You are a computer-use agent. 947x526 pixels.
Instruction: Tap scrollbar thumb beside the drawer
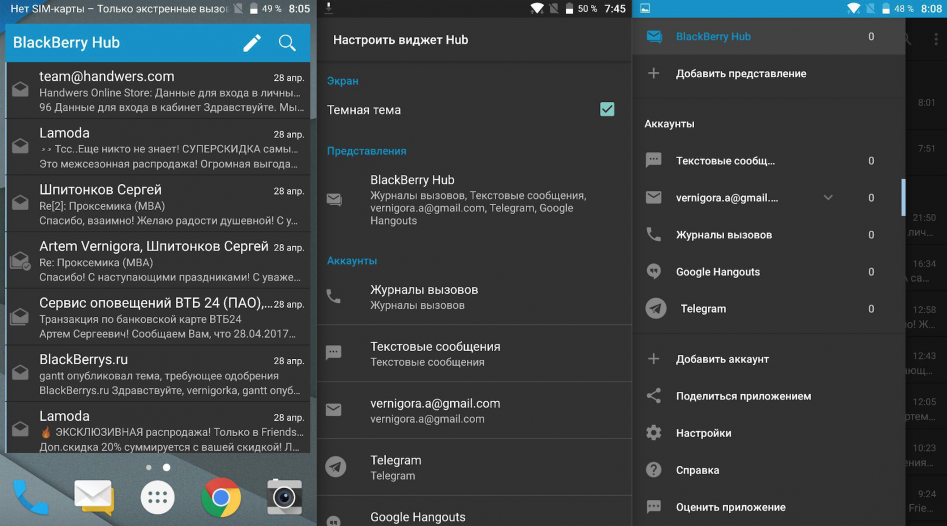pyautogui.click(x=904, y=197)
